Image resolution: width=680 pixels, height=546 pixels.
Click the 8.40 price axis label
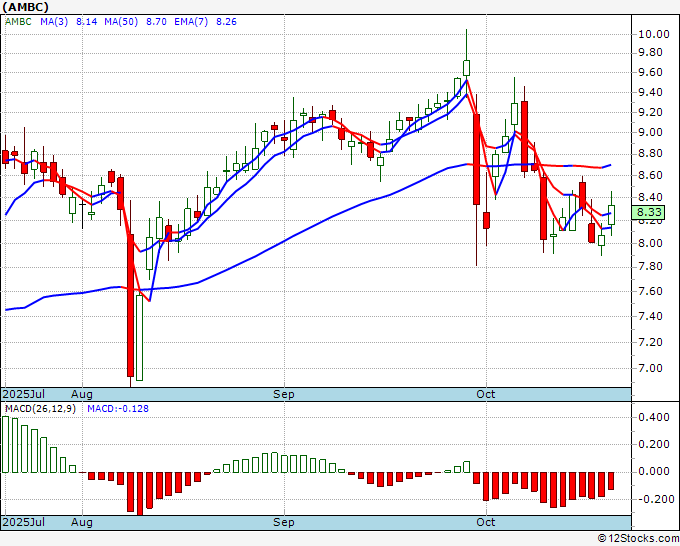(x=651, y=198)
